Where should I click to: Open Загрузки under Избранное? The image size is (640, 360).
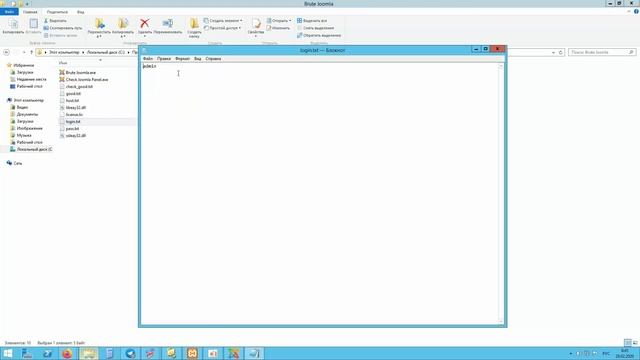pos(22,72)
